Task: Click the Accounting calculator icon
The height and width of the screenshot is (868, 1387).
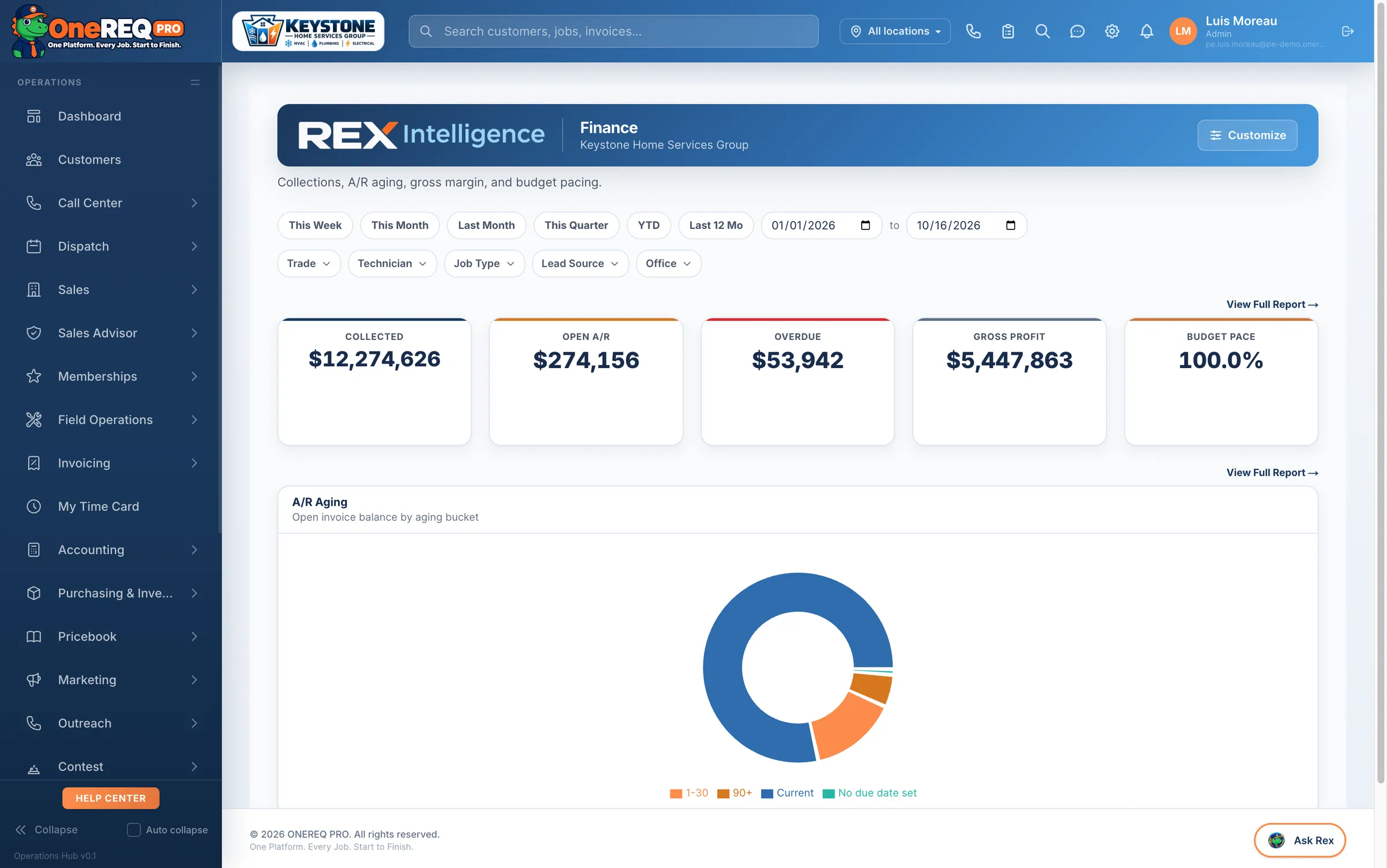Action: [34, 550]
